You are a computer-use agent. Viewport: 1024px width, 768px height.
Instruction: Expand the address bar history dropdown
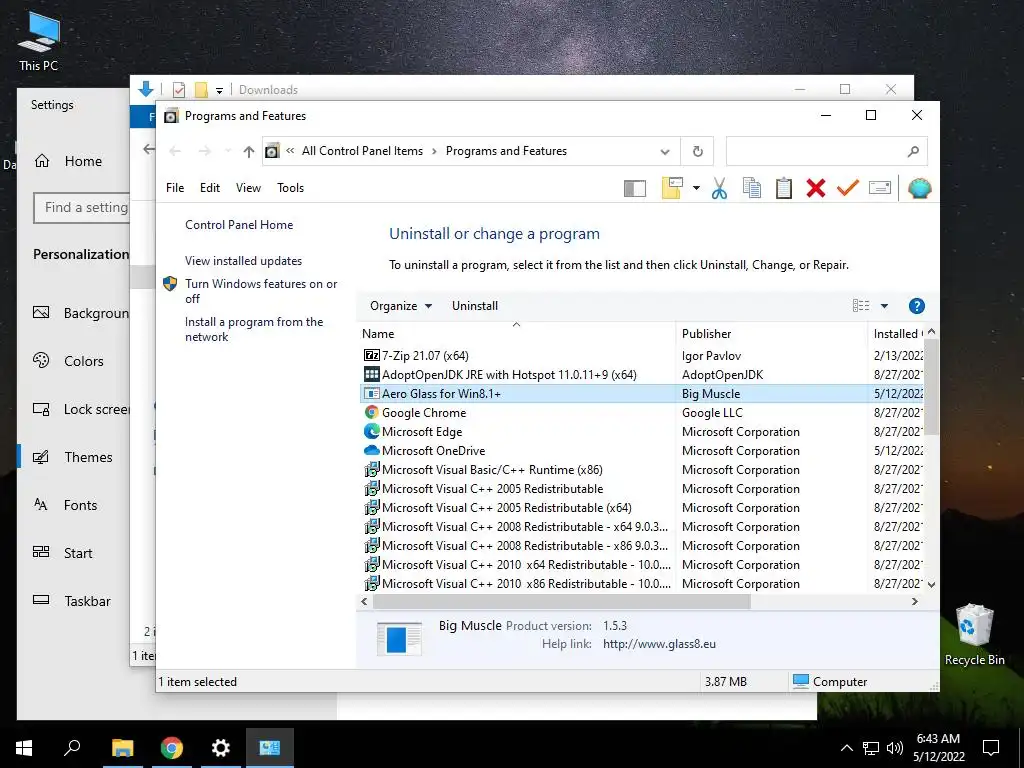[x=665, y=152]
